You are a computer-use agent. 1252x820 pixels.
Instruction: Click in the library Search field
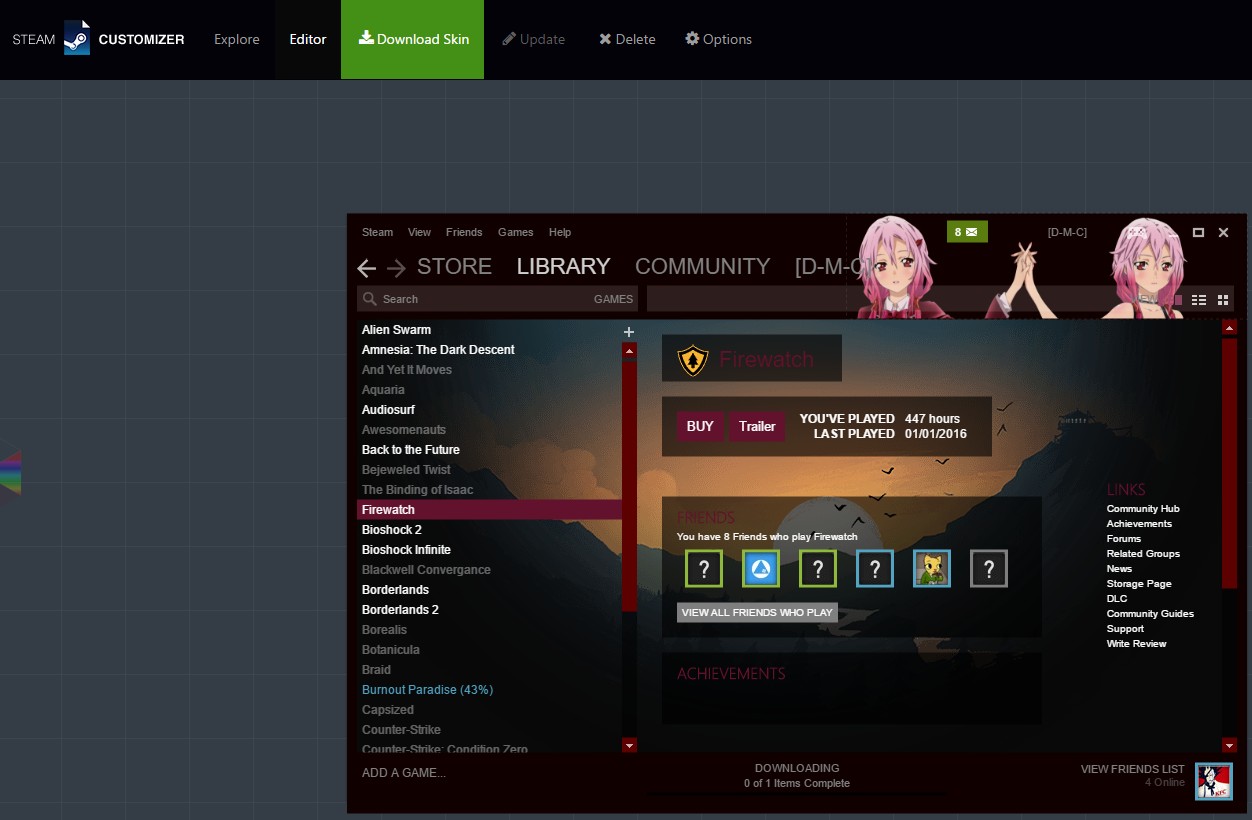point(475,299)
